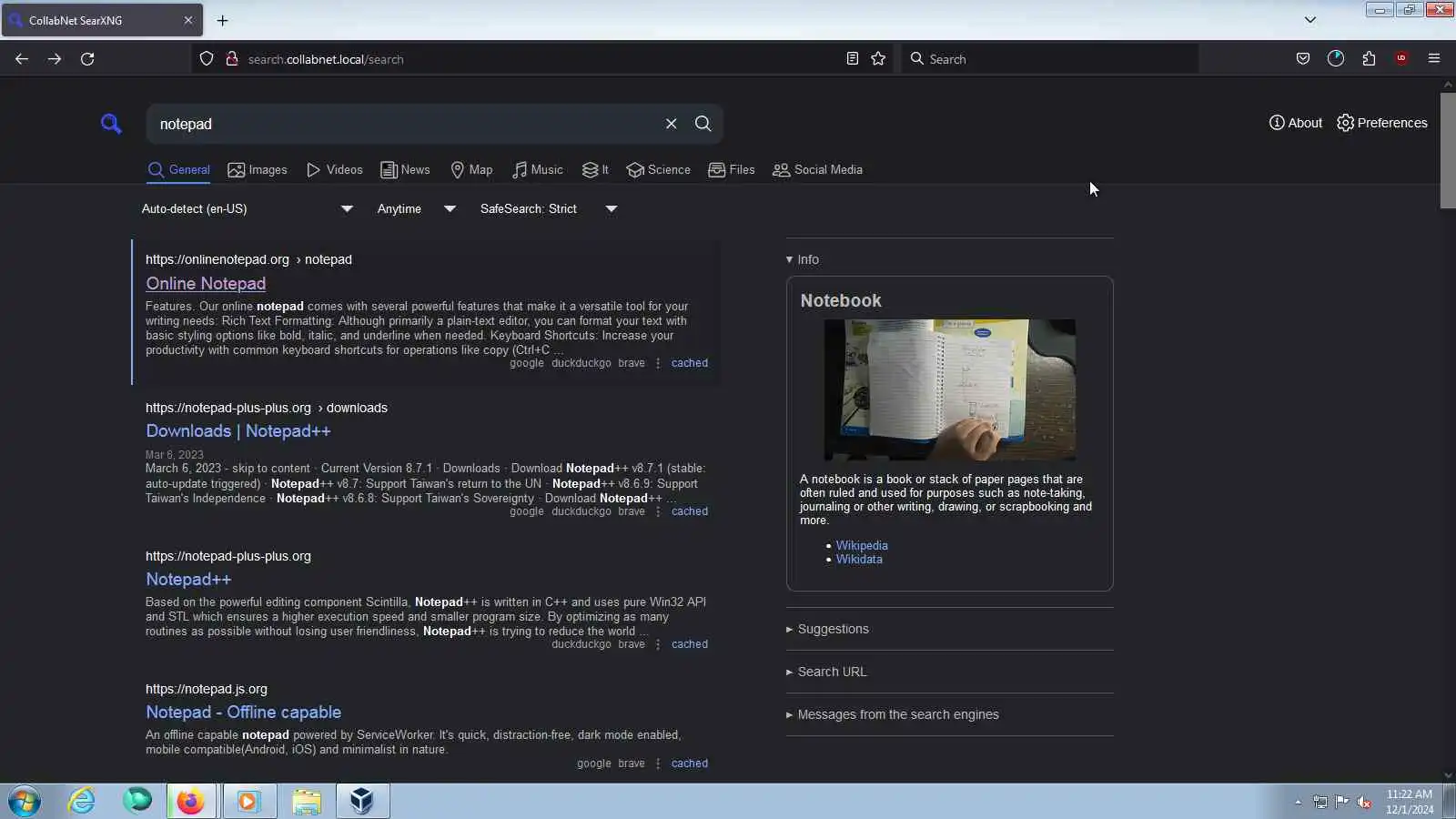The height and width of the screenshot is (819, 1456).
Task: View cached version of Online Notepad
Action: [x=690, y=363]
